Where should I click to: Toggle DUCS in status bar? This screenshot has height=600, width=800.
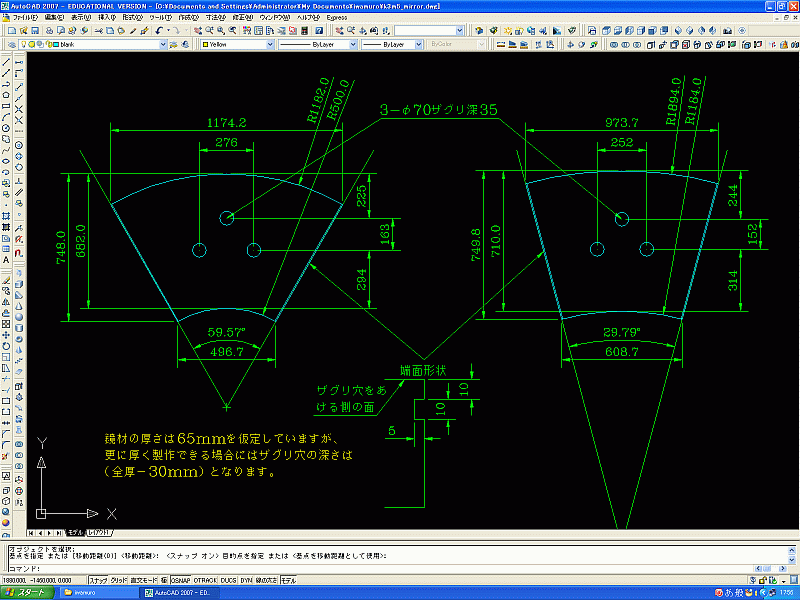pos(229,580)
